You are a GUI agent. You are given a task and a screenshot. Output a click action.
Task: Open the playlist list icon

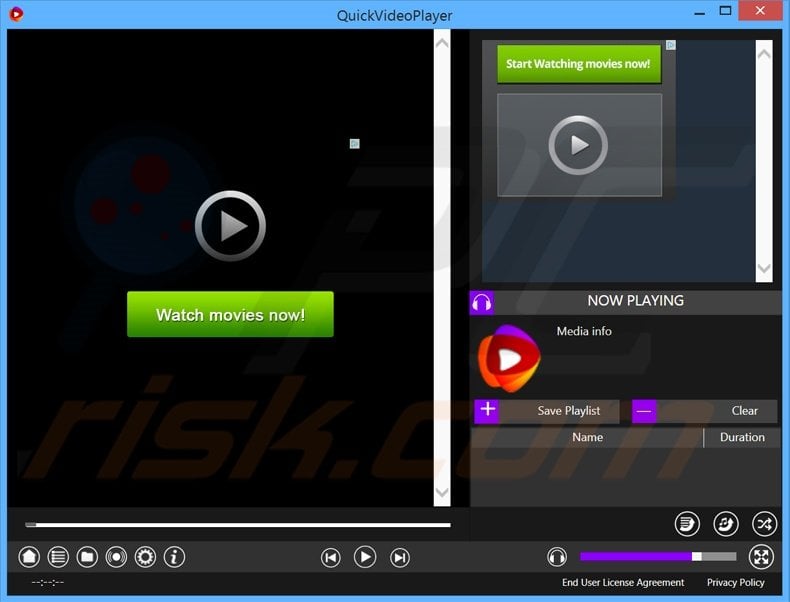click(x=58, y=557)
